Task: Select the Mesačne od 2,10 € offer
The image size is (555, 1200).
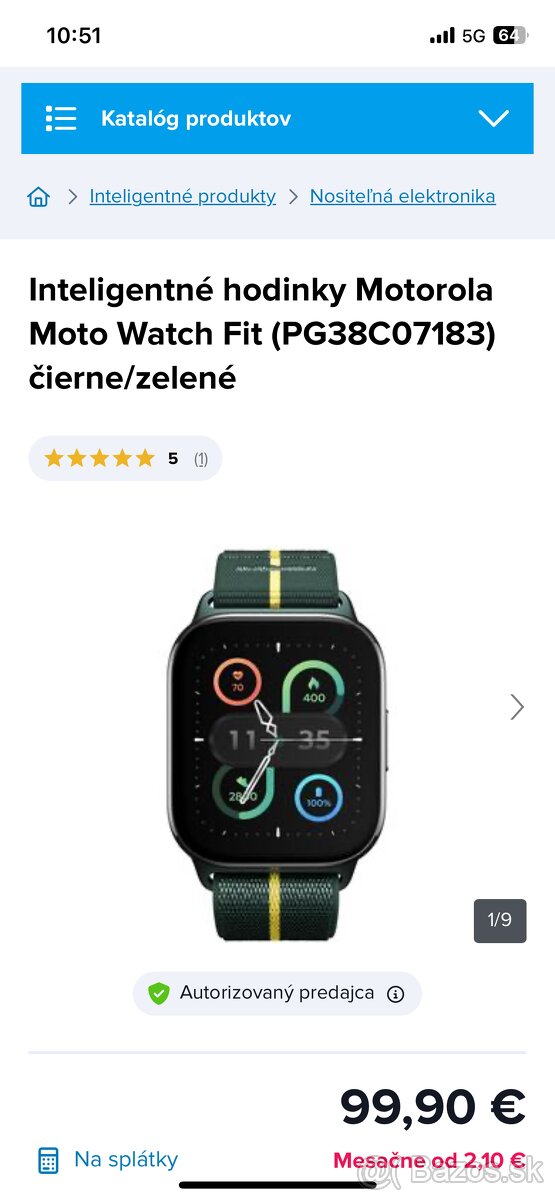Action: coord(429,1161)
